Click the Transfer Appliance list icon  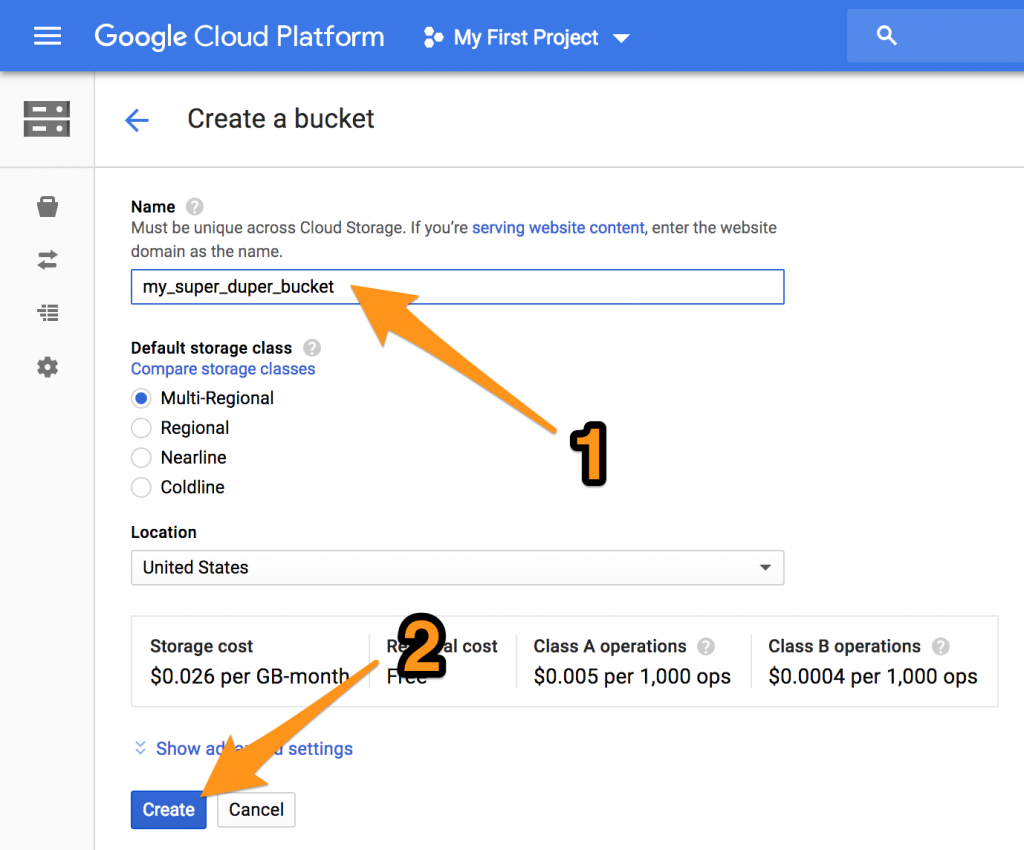click(x=47, y=312)
